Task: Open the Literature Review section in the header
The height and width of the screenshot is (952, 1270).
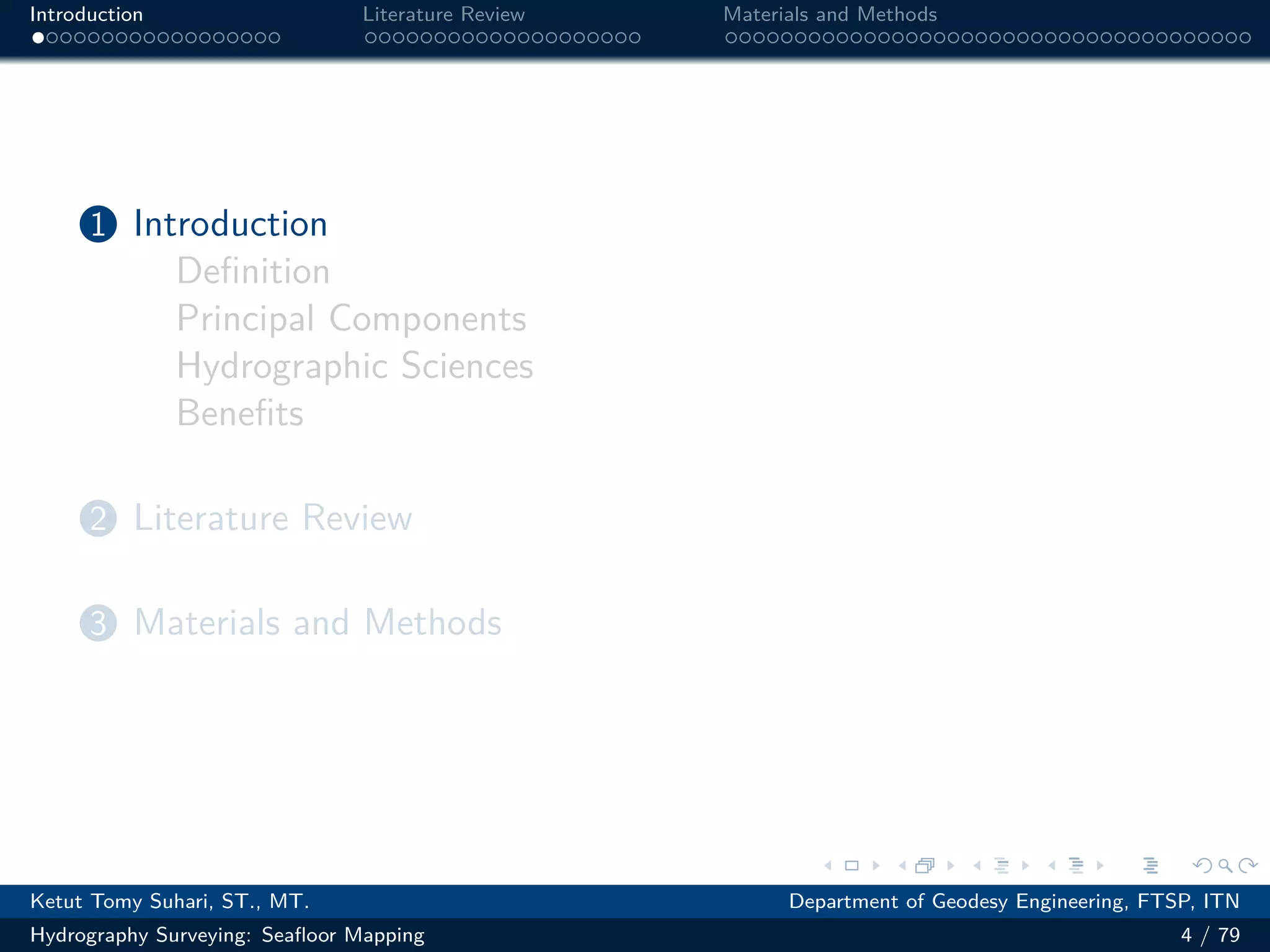Action: [x=443, y=14]
